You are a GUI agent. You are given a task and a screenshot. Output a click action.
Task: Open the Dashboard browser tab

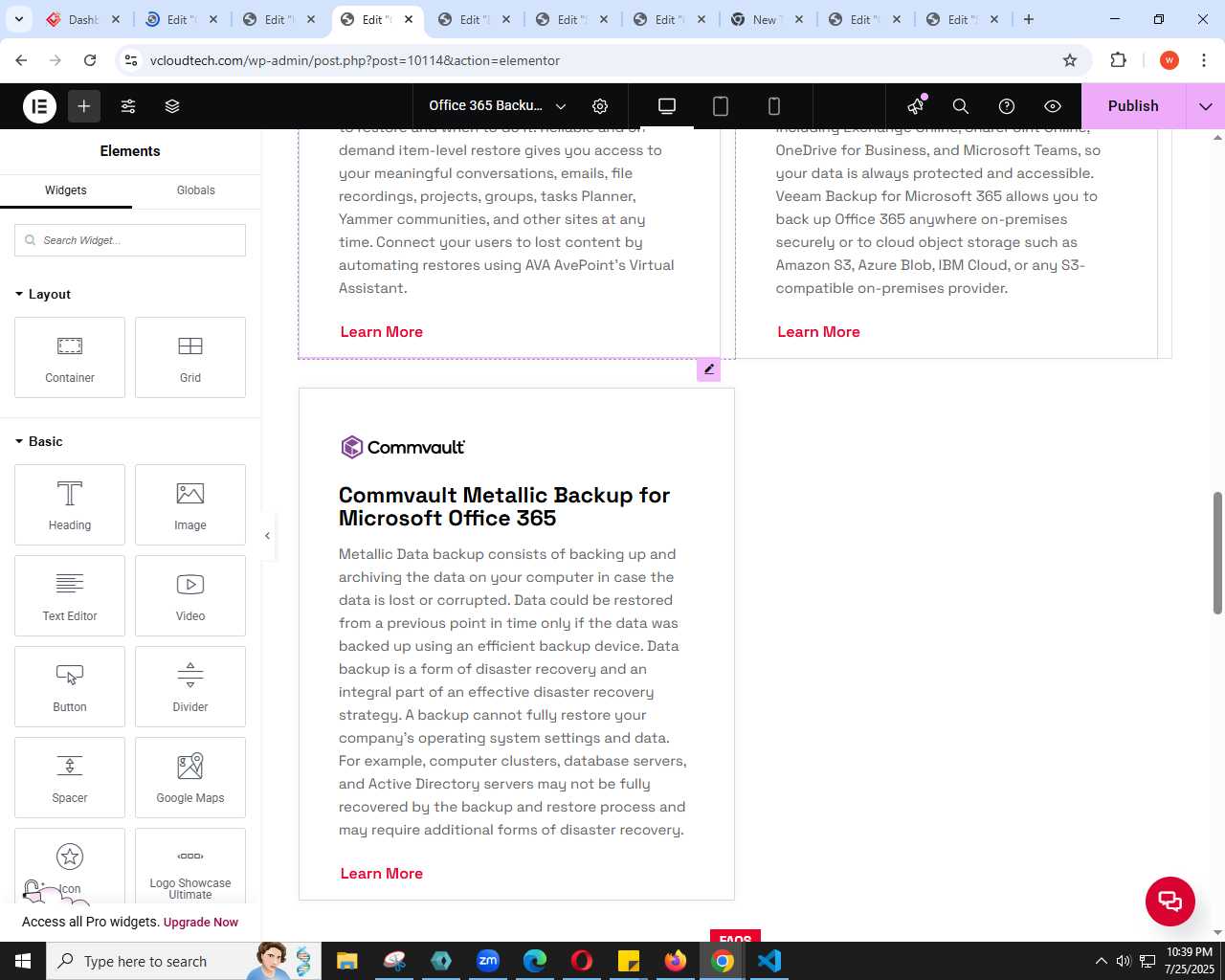(x=83, y=19)
